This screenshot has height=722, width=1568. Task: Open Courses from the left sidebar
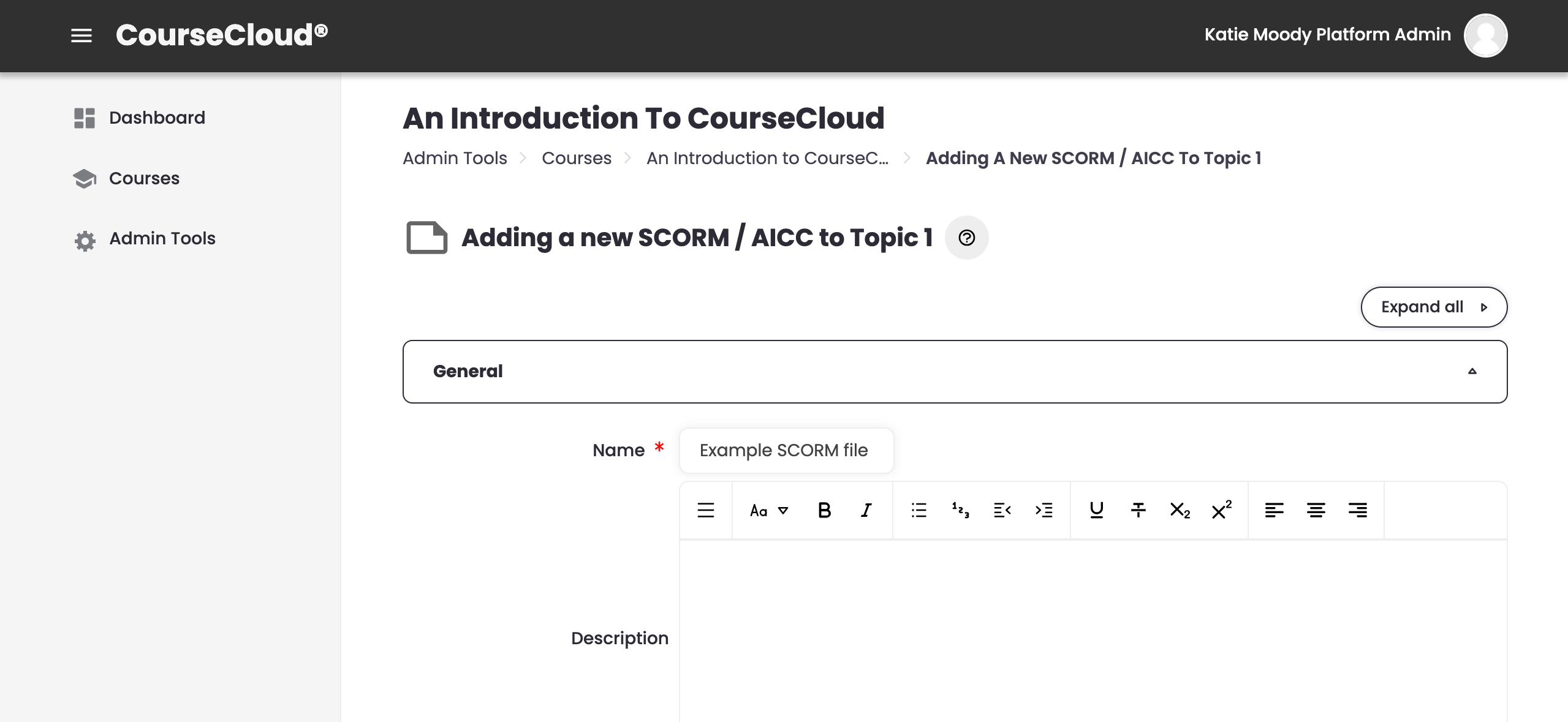pos(143,178)
